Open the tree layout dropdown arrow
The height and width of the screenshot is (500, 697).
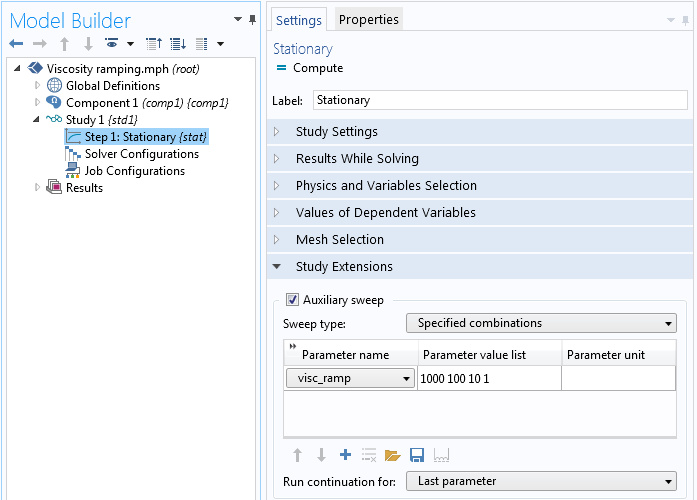(x=220, y=44)
